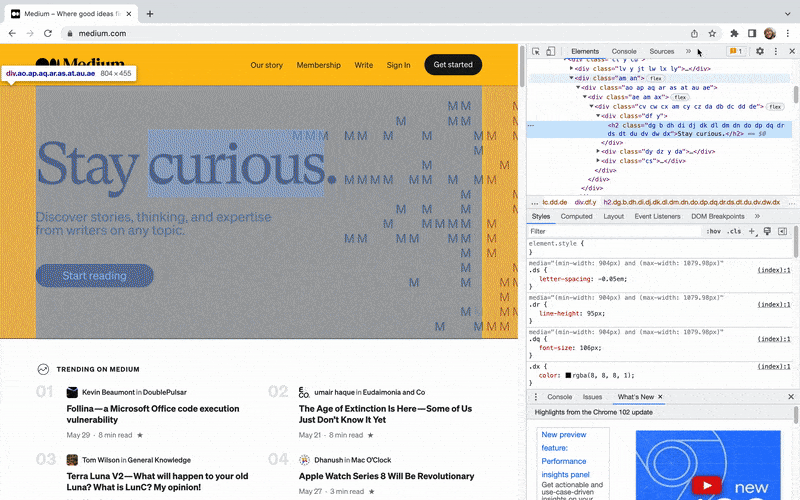Image resolution: width=800 pixels, height=500 pixels.
Task: Collapse the div class="ae am ax" node
Action: click(x=585, y=97)
